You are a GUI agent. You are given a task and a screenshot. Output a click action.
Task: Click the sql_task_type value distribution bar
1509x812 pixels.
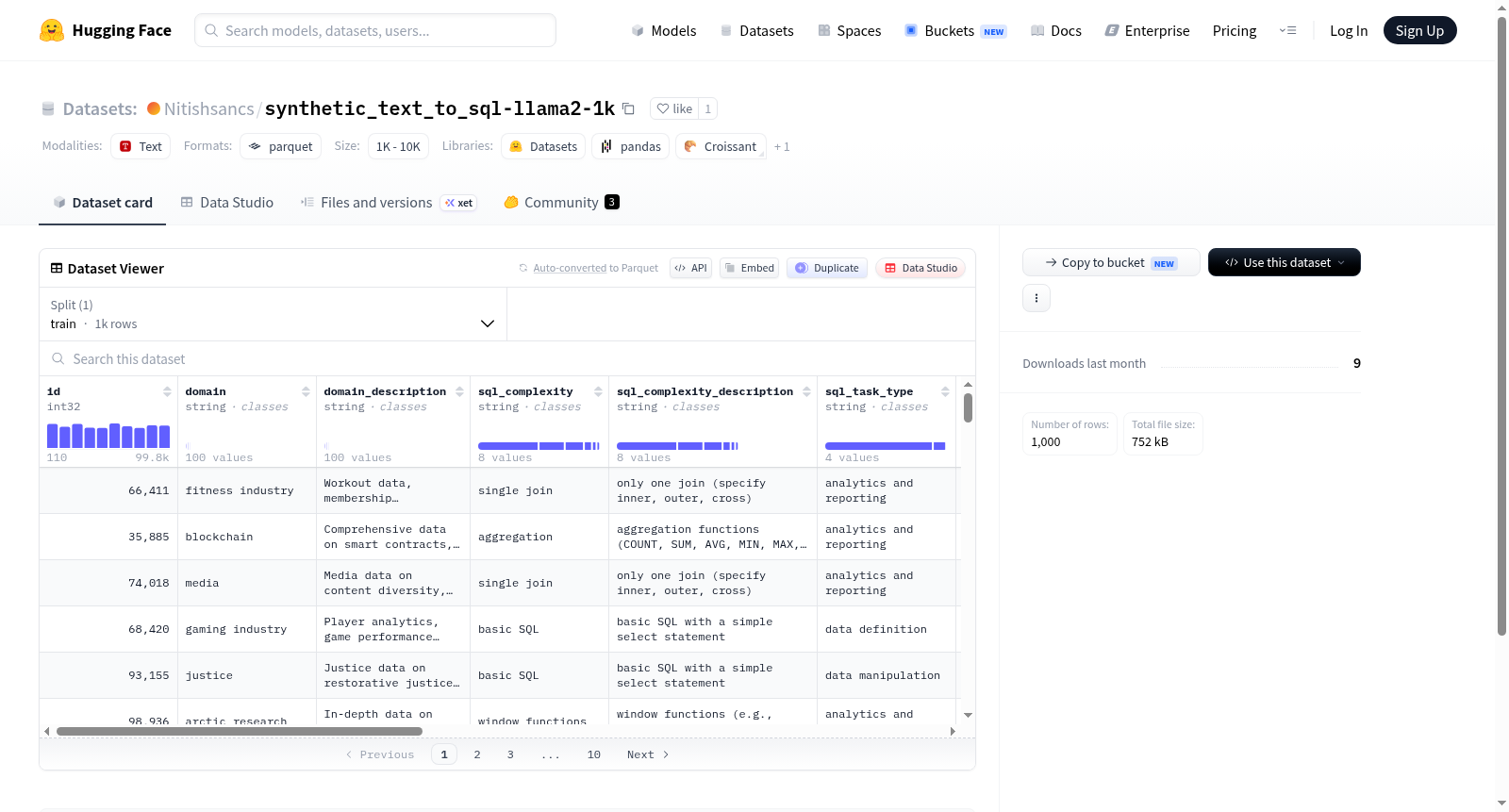(885, 446)
